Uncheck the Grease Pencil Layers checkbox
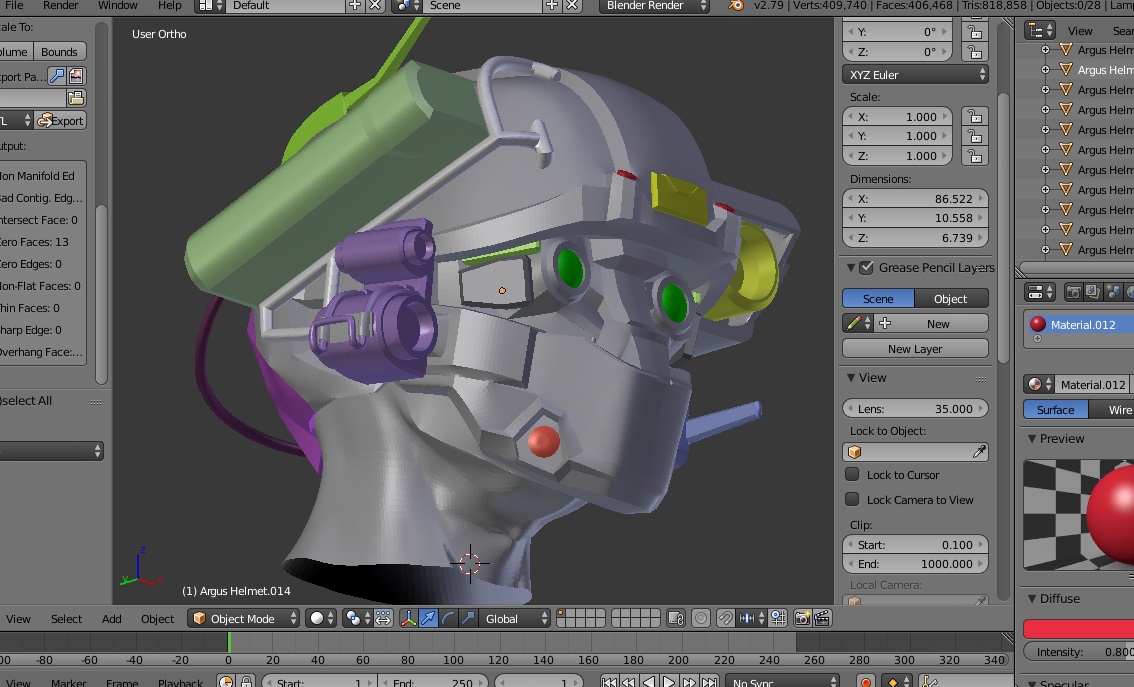The height and width of the screenshot is (687, 1134). click(867, 268)
